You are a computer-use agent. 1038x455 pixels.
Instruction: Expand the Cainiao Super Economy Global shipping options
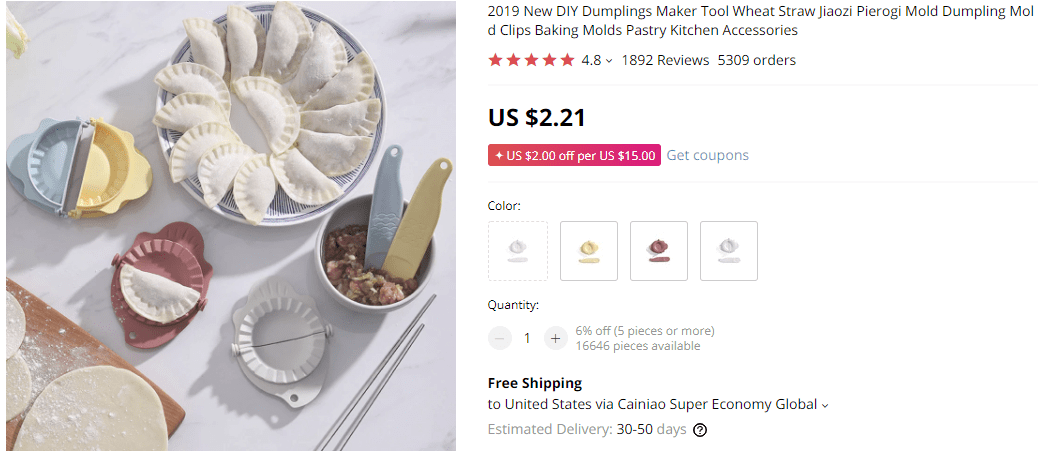(825, 405)
